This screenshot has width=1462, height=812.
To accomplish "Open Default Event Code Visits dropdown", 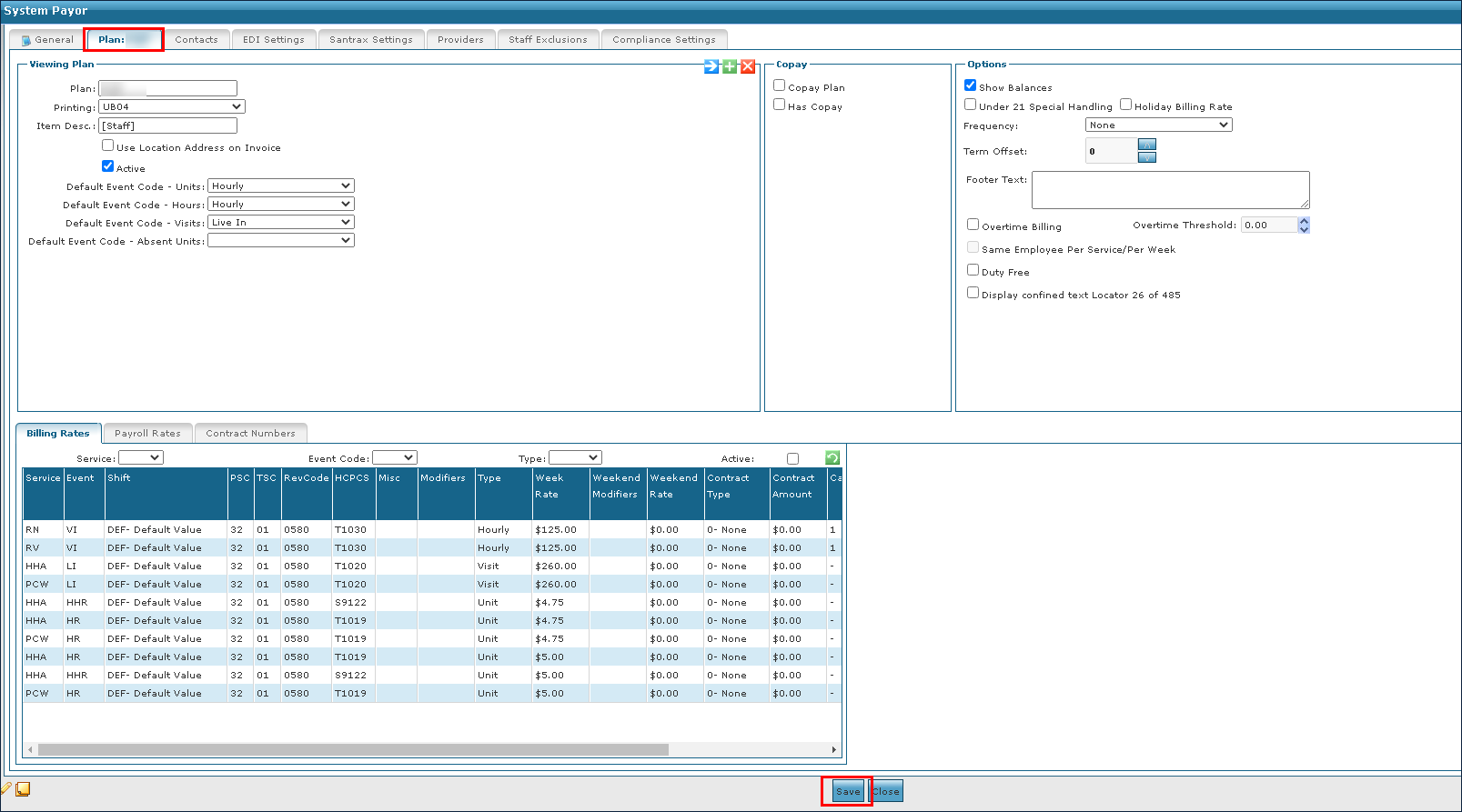I will tap(281, 223).
